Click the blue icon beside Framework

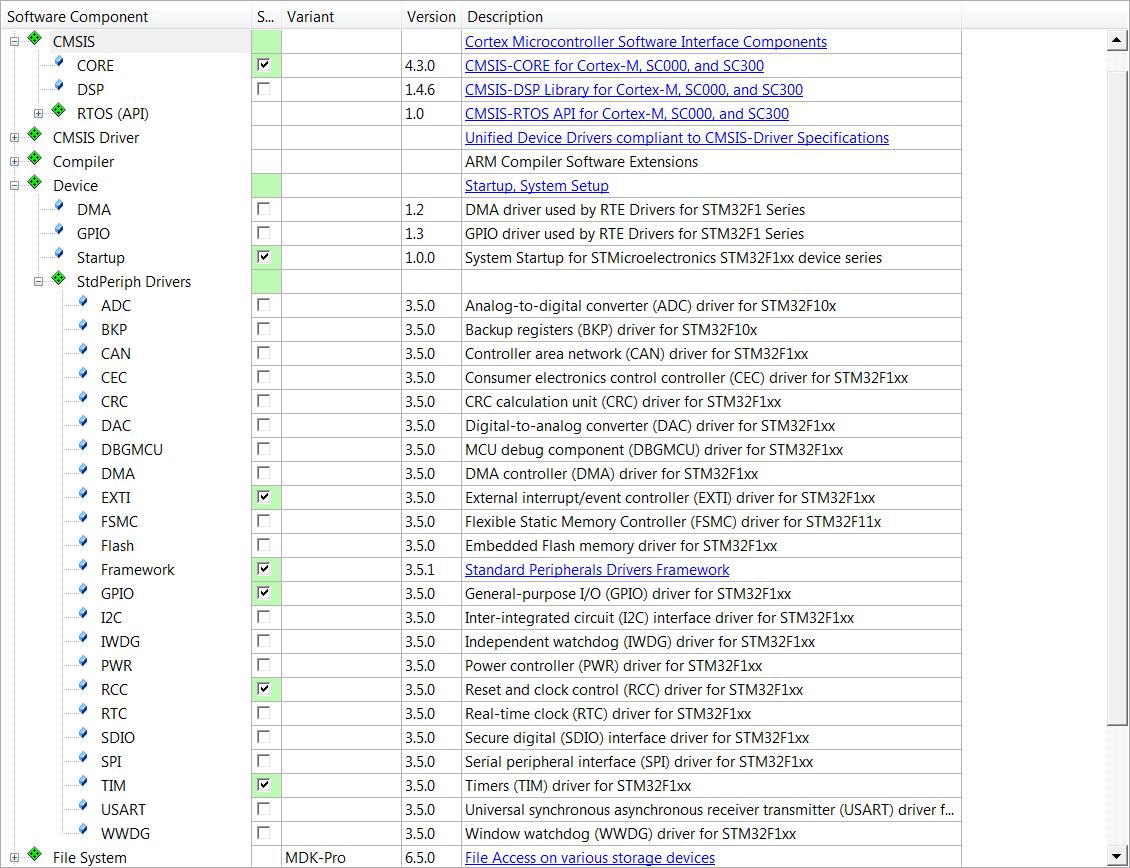(x=84, y=566)
